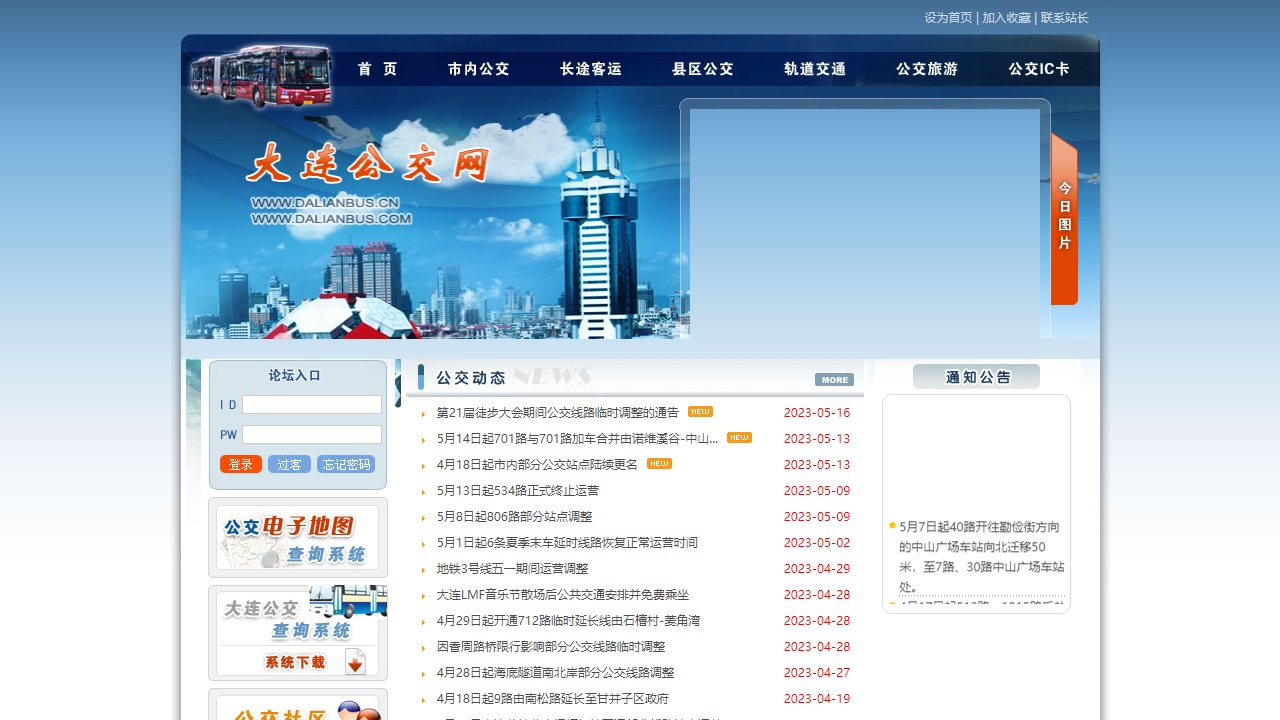The height and width of the screenshot is (720, 1280).
Task: Select 轨道交通 from the navigation bar
Action: [x=814, y=69]
